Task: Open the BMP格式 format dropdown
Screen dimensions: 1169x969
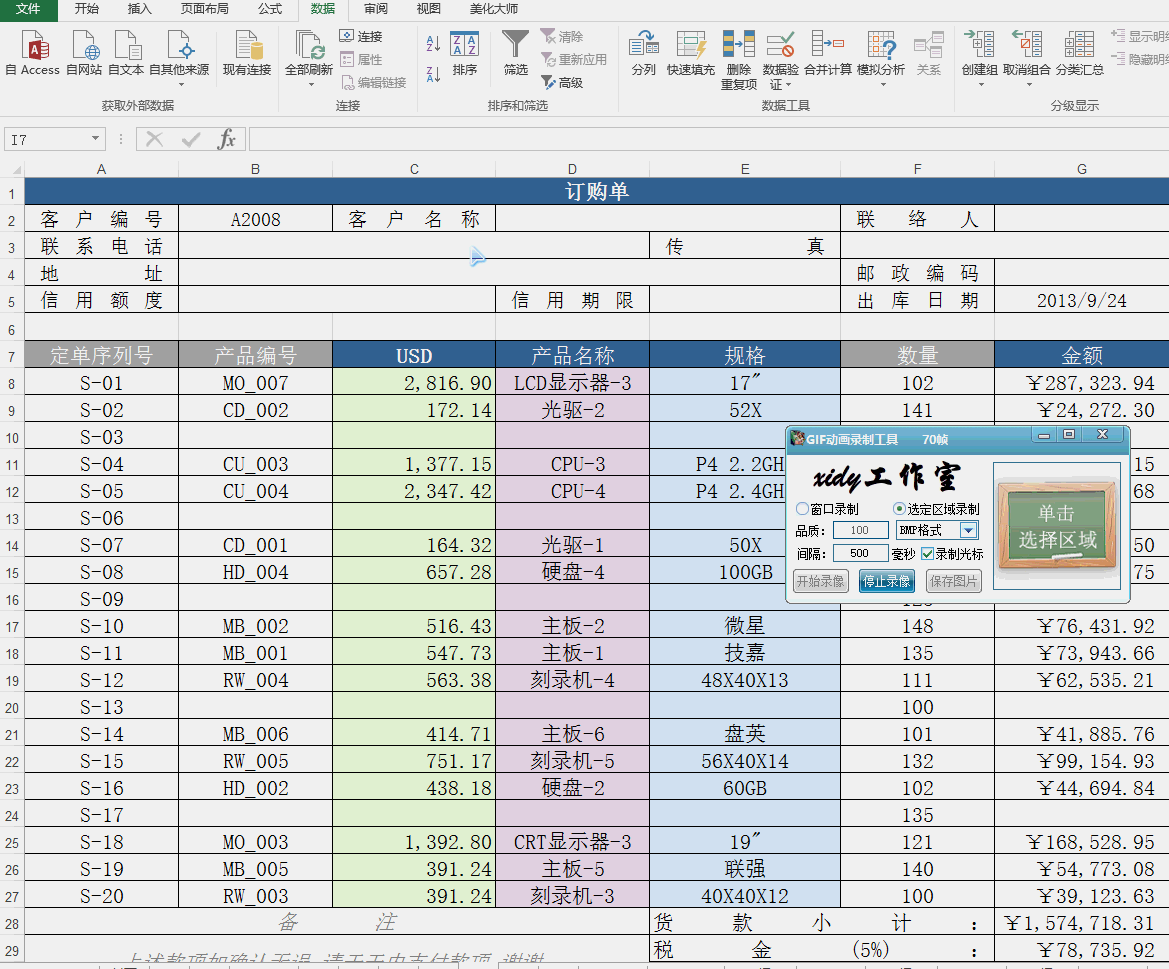Action: coord(968,530)
